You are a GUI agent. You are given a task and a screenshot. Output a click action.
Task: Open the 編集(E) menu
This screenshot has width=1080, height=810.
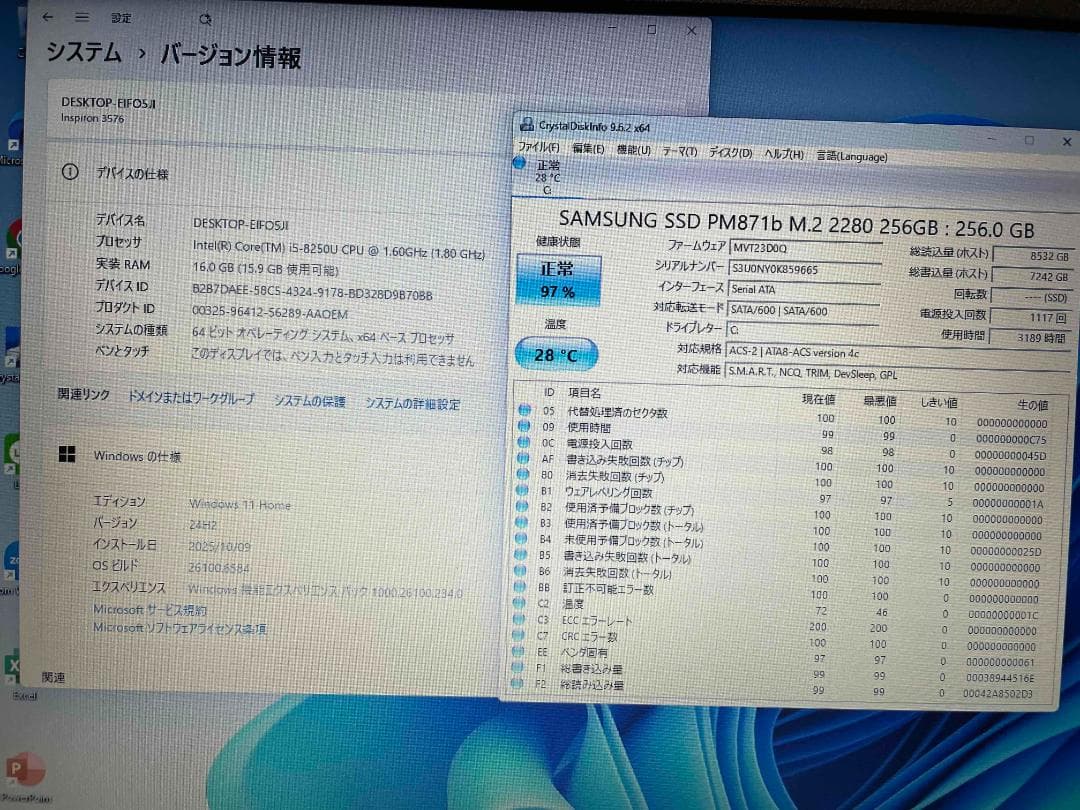click(x=588, y=148)
